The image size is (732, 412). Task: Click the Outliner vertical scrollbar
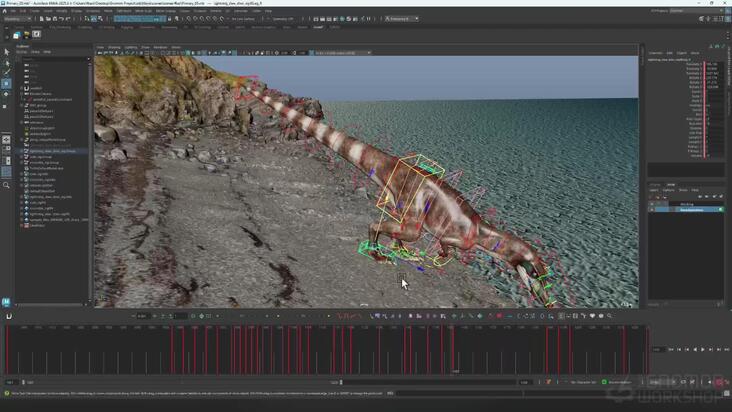[89, 180]
